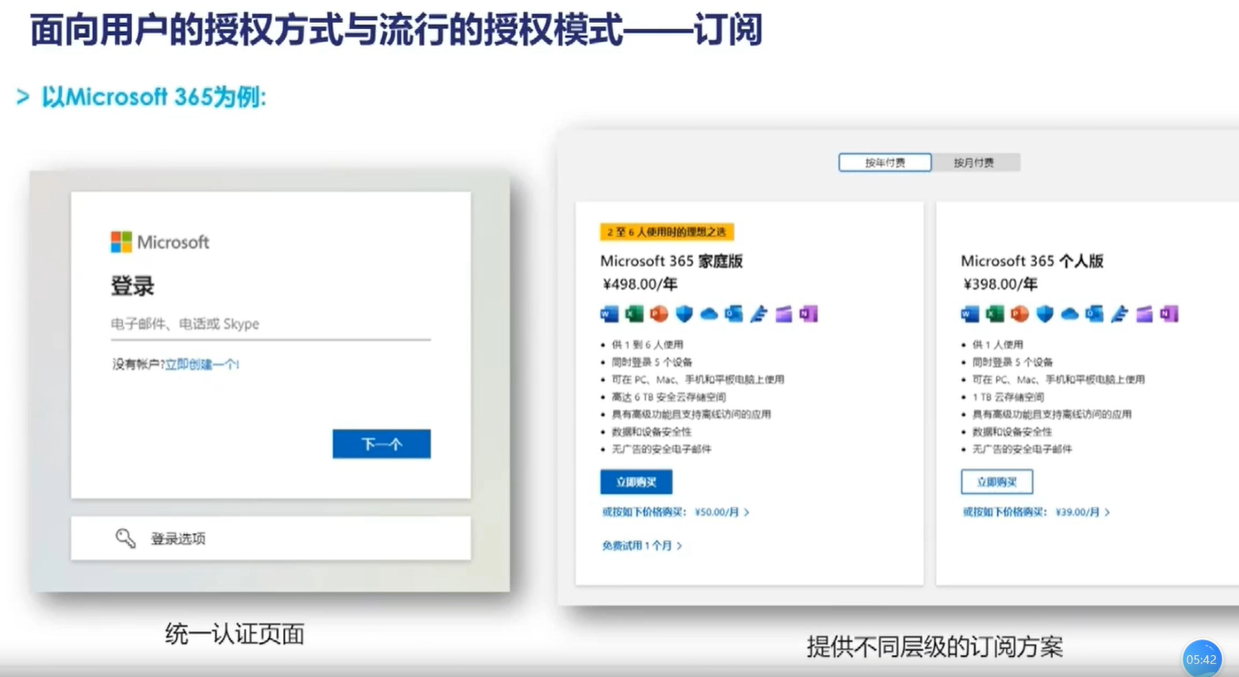Click the 登录 heading
Image resolution: width=1239 pixels, height=677 pixels.
(132, 287)
